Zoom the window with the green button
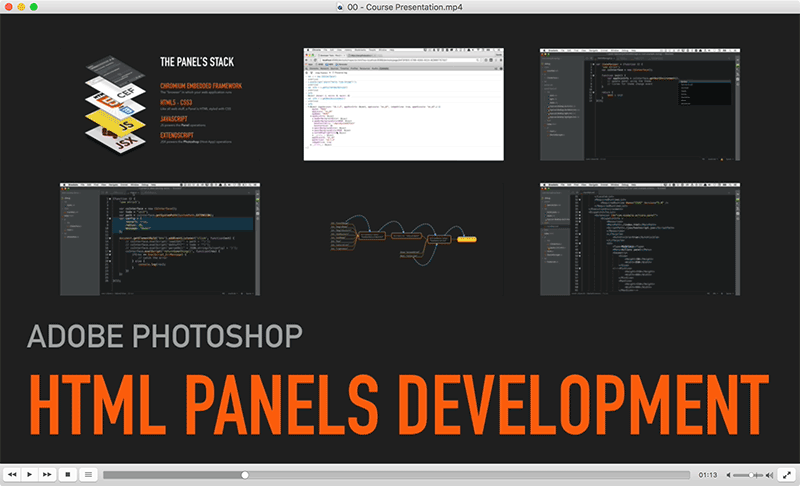 pyautogui.click(x=34, y=7)
